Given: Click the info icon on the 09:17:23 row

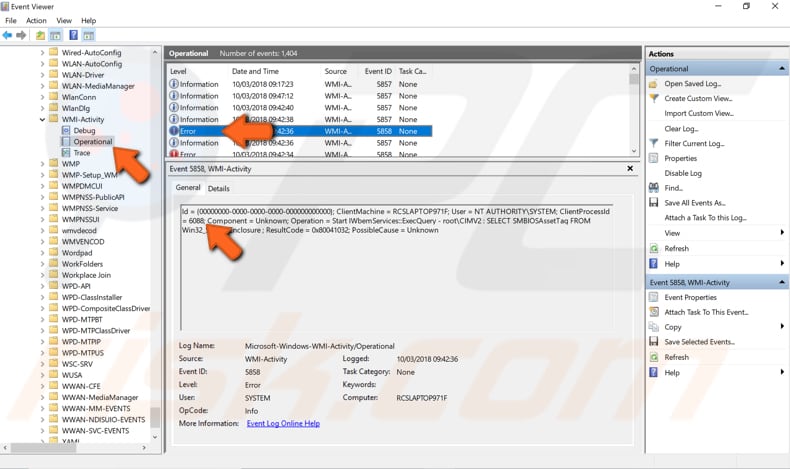Looking at the screenshot, I should (x=174, y=84).
